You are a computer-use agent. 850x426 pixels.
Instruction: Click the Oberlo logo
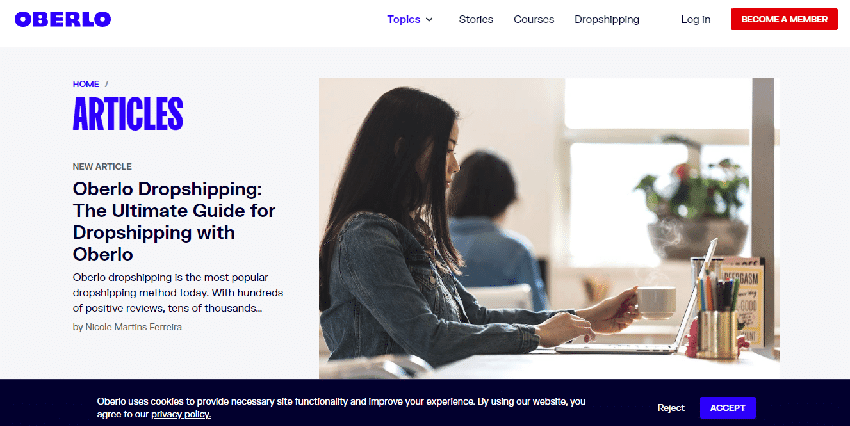coord(63,20)
